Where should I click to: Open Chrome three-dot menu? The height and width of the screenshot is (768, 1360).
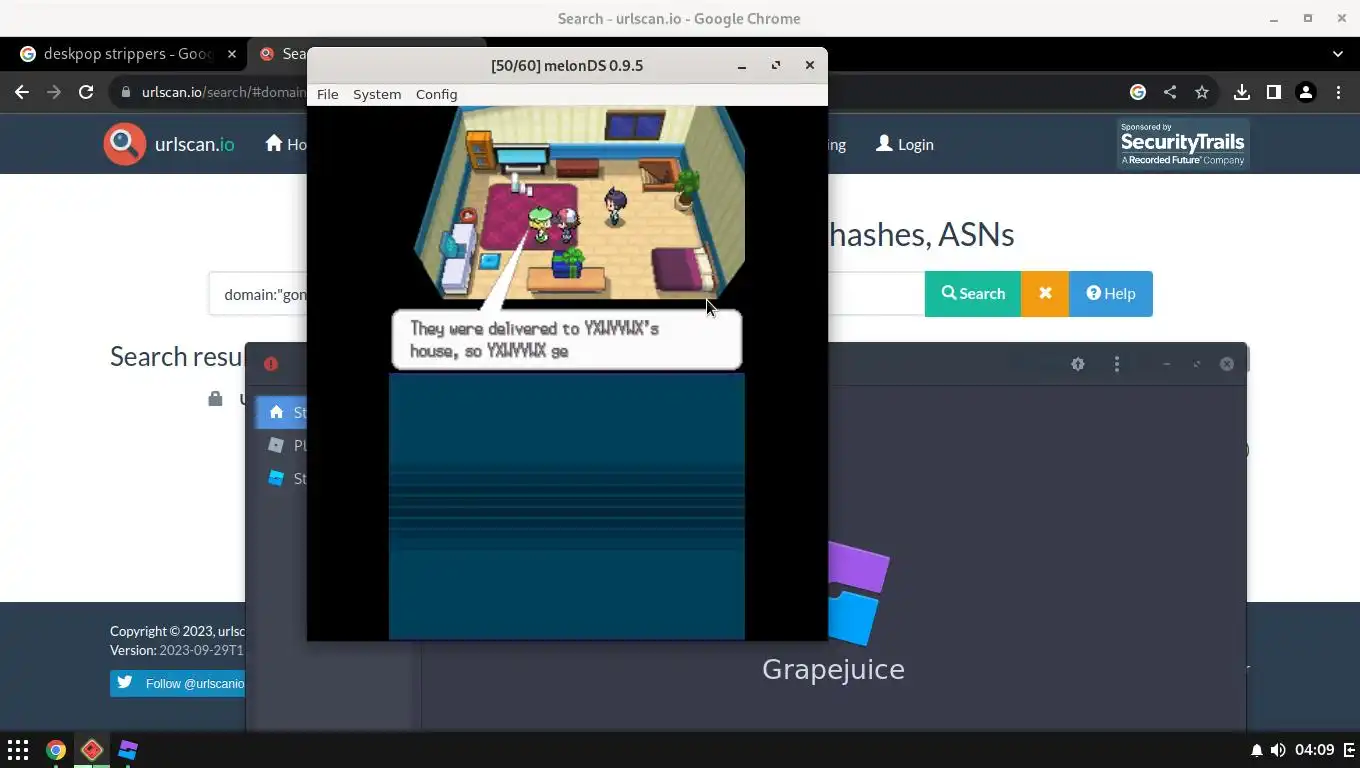pyautogui.click(x=1338, y=92)
